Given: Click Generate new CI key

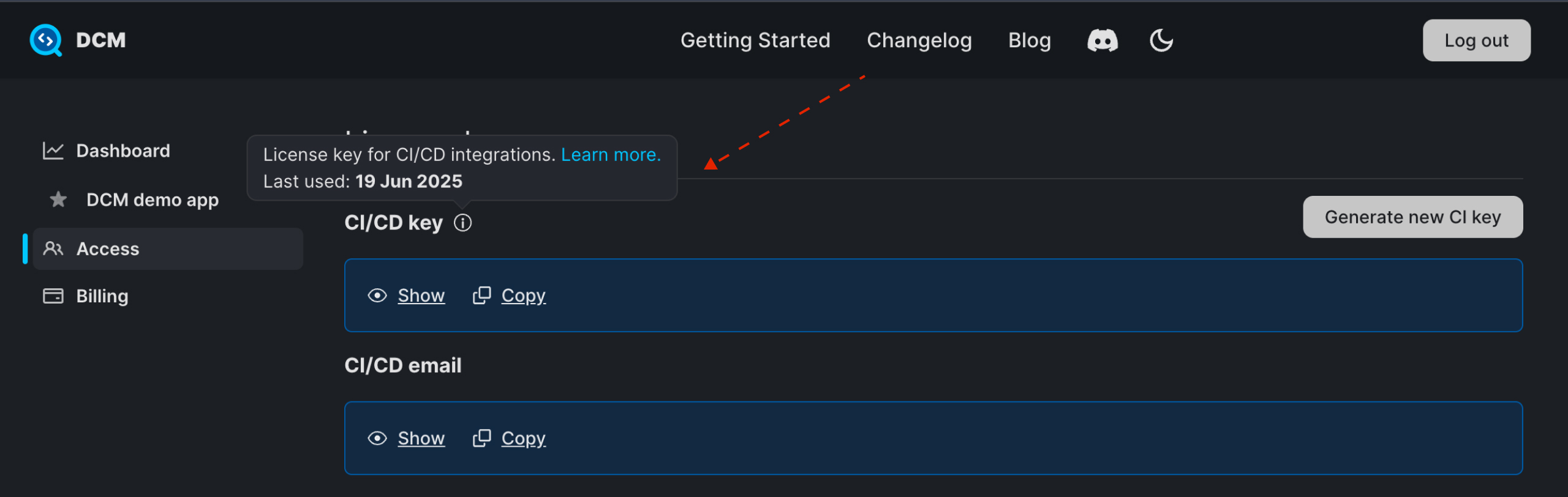Looking at the screenshot, I should [1412, 217].
